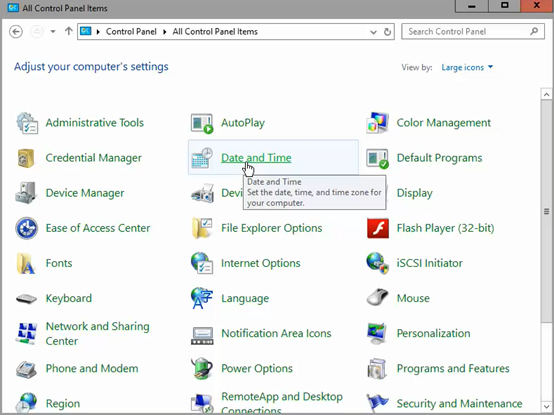The width and height of the screenshot is (554, 415).
Task: Open the Ease of Access Center icon
Action: click(x=26, y=228)
